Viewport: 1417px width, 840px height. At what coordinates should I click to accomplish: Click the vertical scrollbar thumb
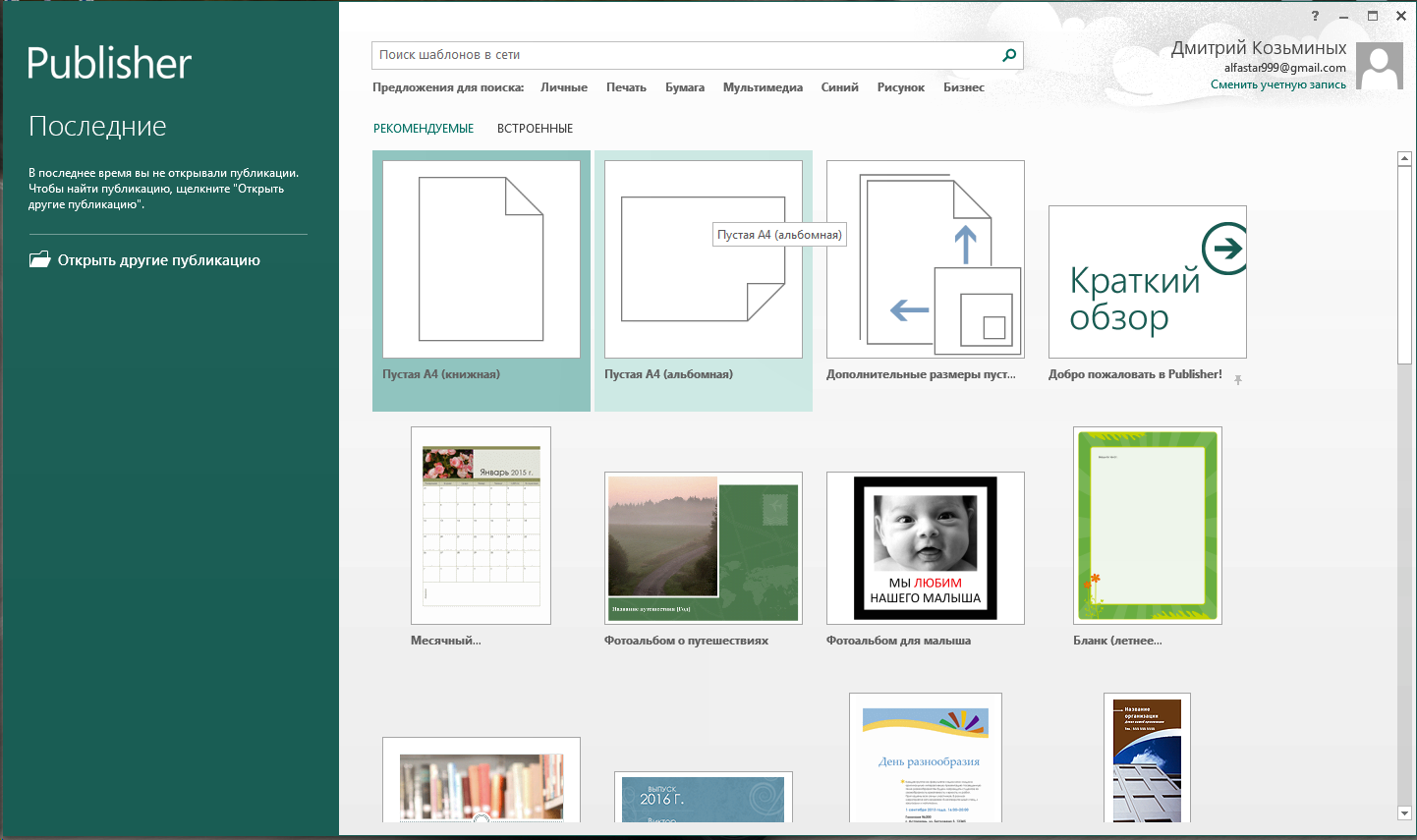(x=1404, y=265)
